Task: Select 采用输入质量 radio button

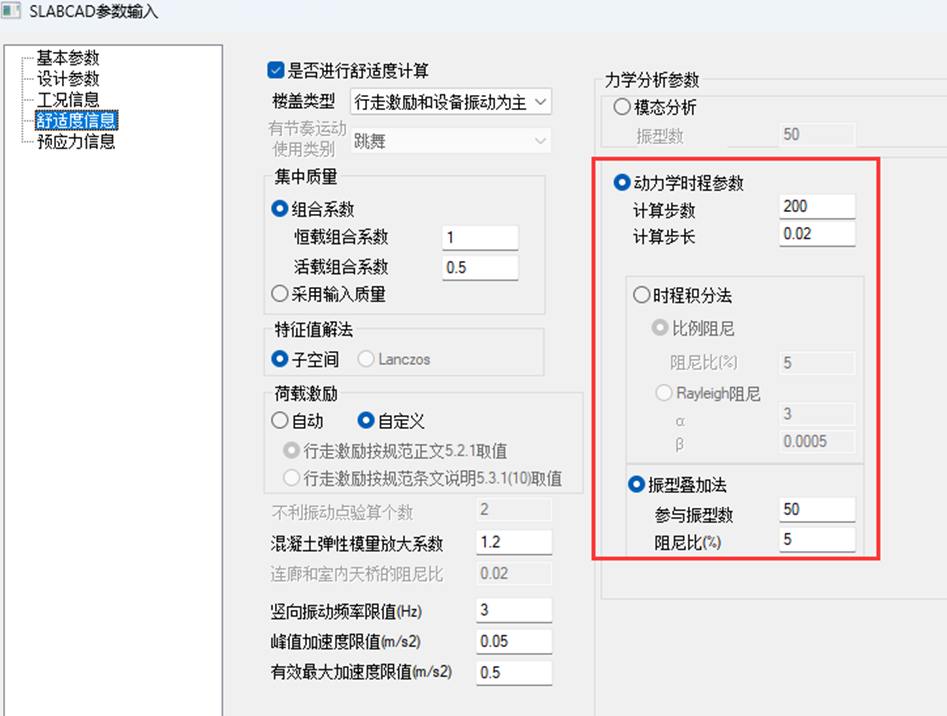Action: point(280,294)
